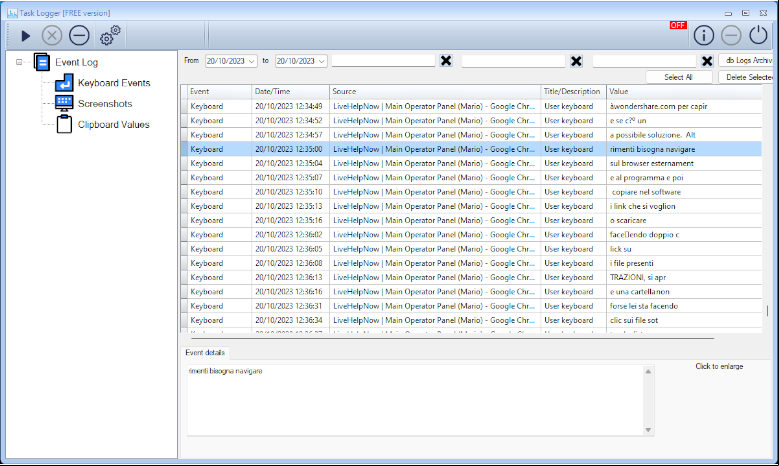This screenshot has width=779, height=466.
Task: Click the first filter text field
Action: coord(383,61)
